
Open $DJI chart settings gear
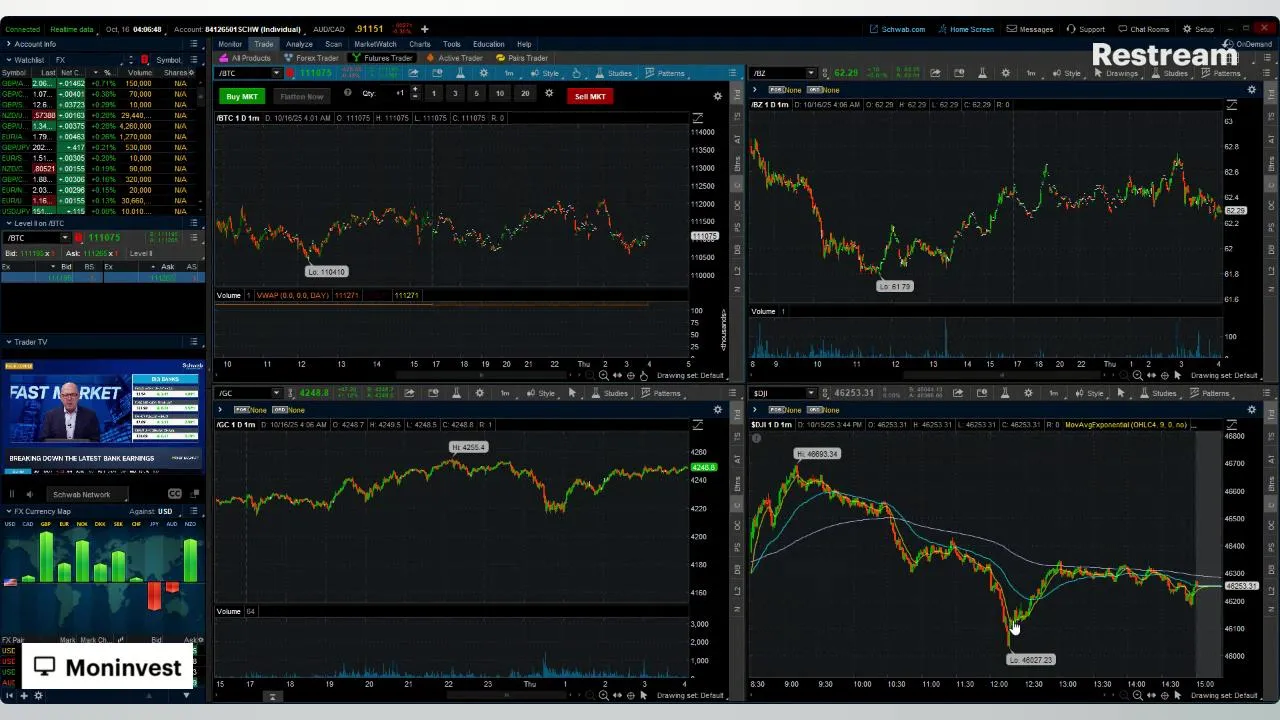(x=1028, y=393)
